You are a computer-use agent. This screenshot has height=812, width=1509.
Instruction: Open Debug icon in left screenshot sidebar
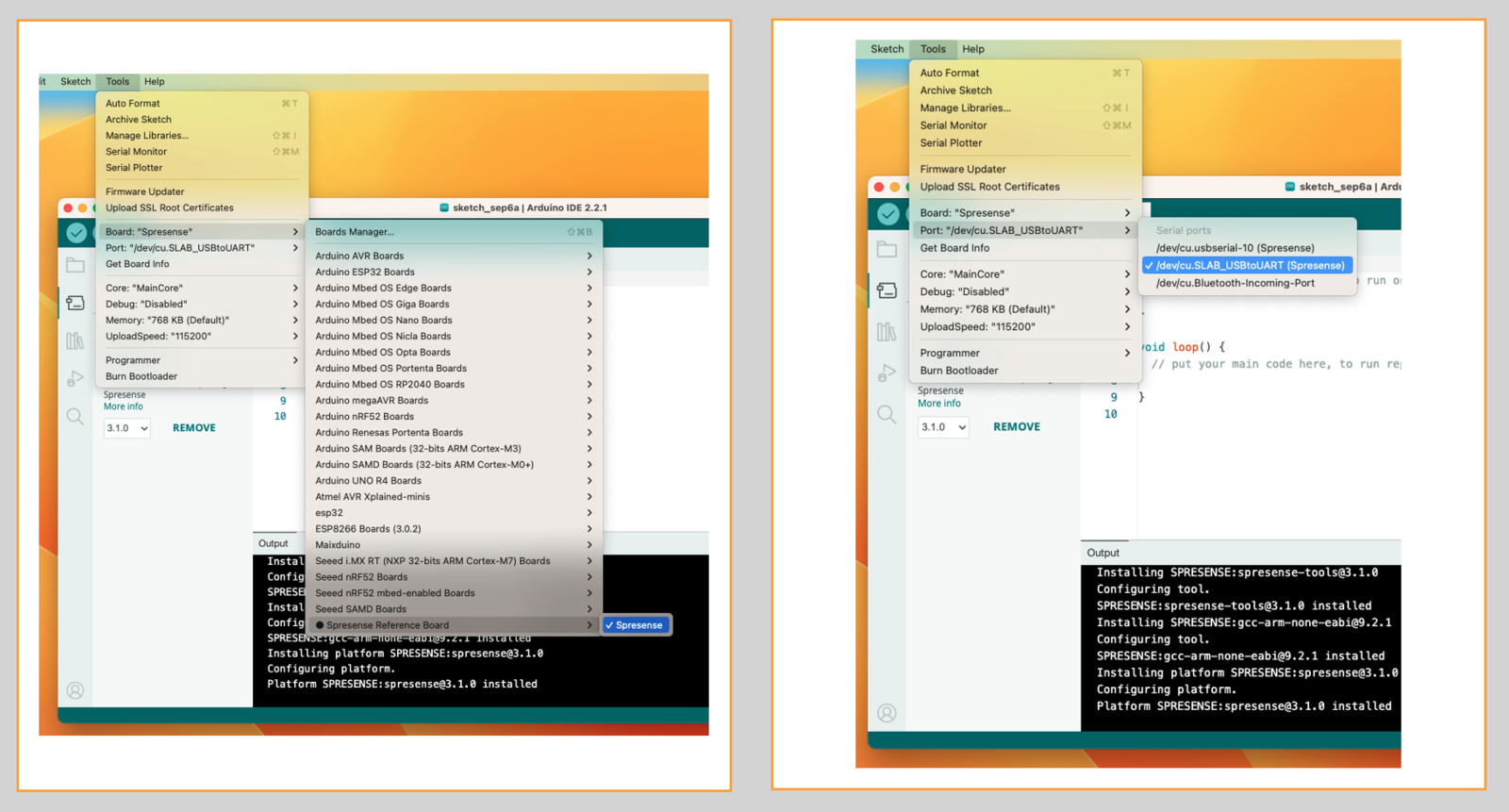(75, 378)
